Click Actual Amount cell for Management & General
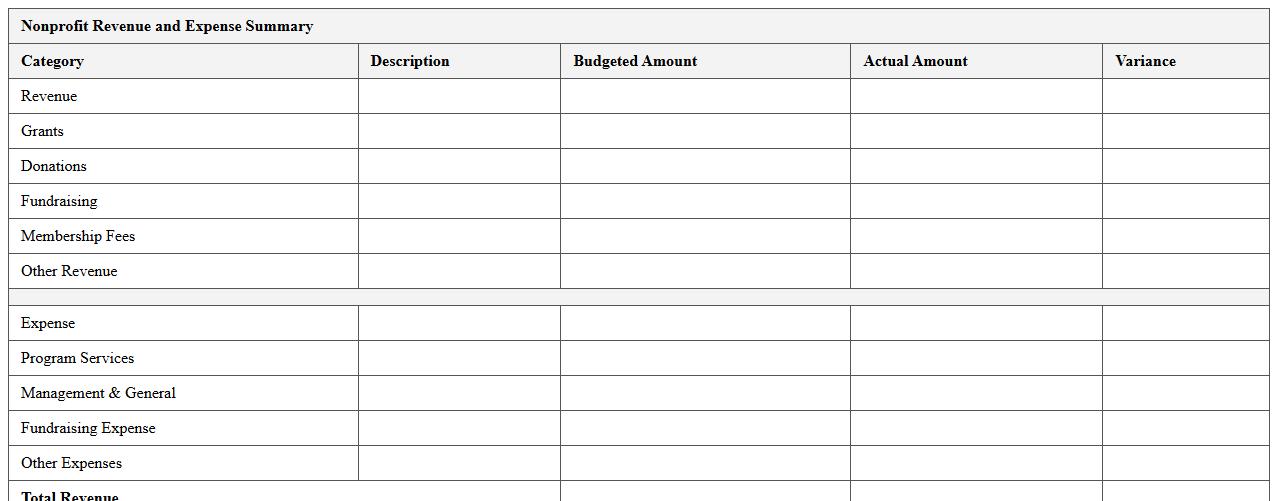 pos(976,393)
